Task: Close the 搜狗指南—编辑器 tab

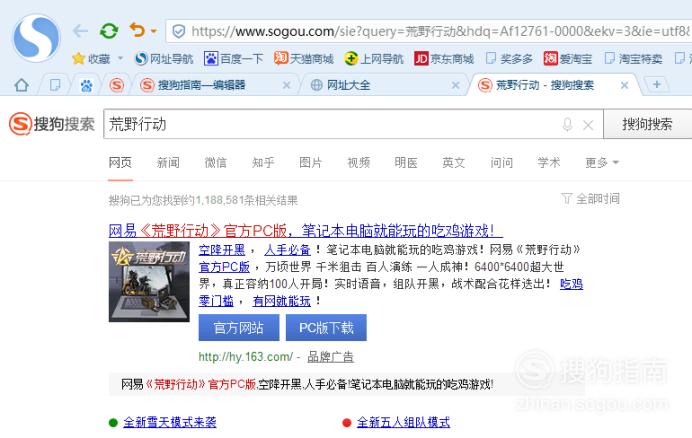Action: tap(286, 85)
